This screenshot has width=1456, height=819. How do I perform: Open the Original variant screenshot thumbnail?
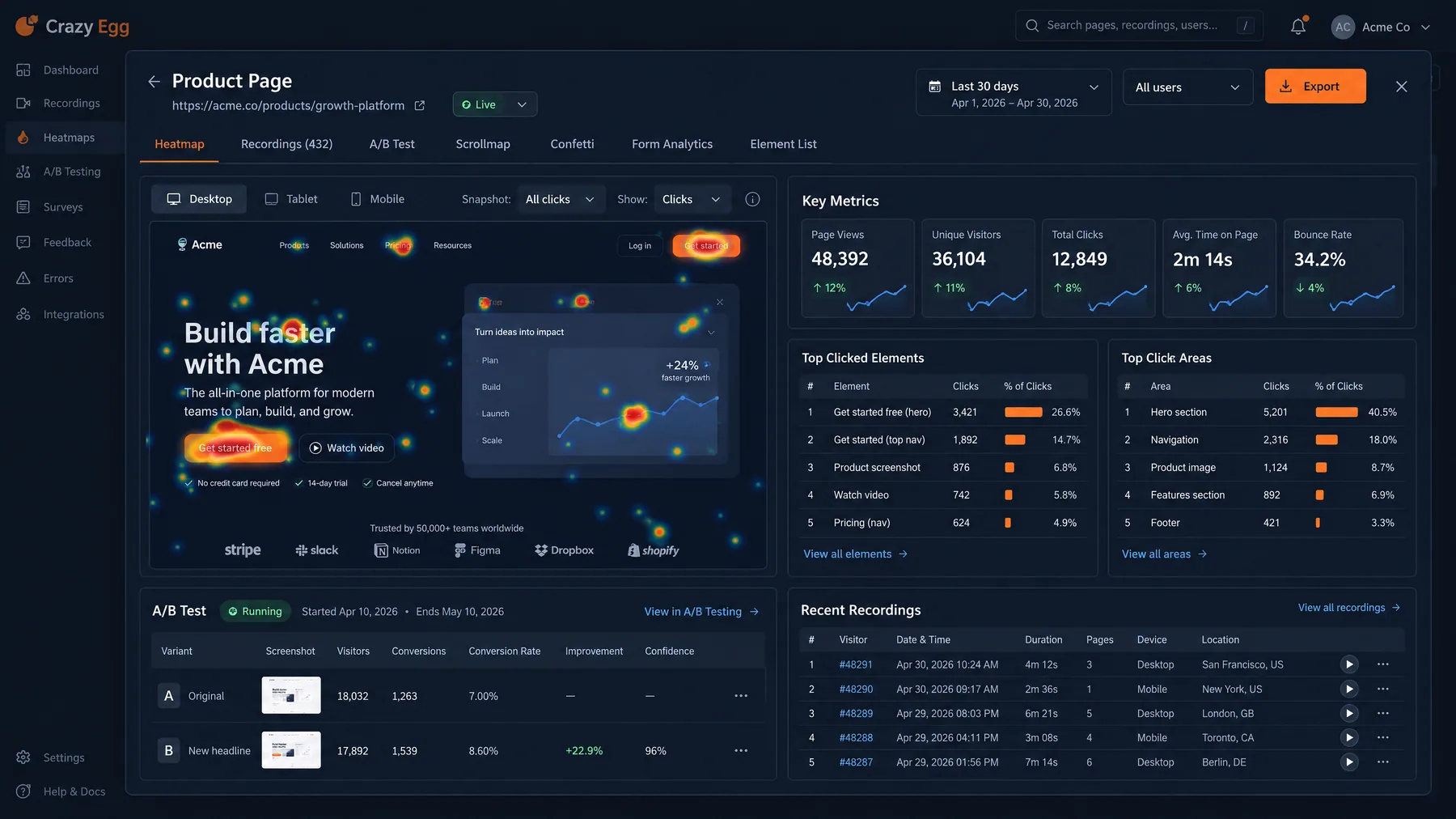coord(291,695)
